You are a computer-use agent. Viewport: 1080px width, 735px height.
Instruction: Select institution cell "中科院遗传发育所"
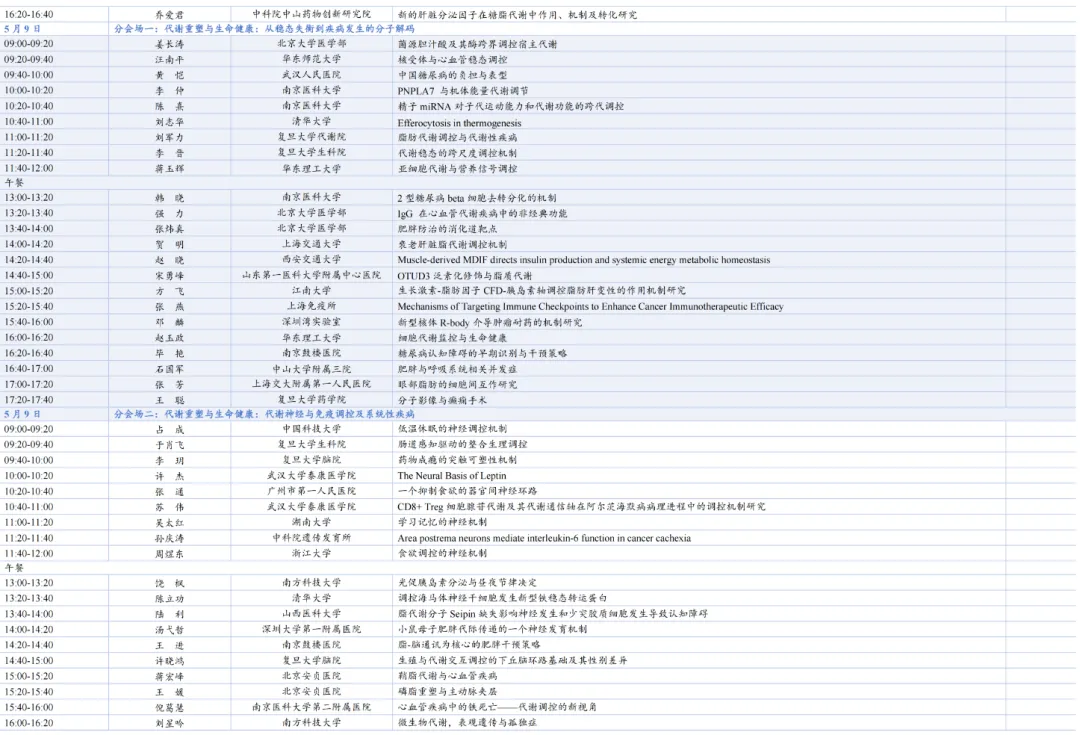pyautogui.click(x=311, y=537)
